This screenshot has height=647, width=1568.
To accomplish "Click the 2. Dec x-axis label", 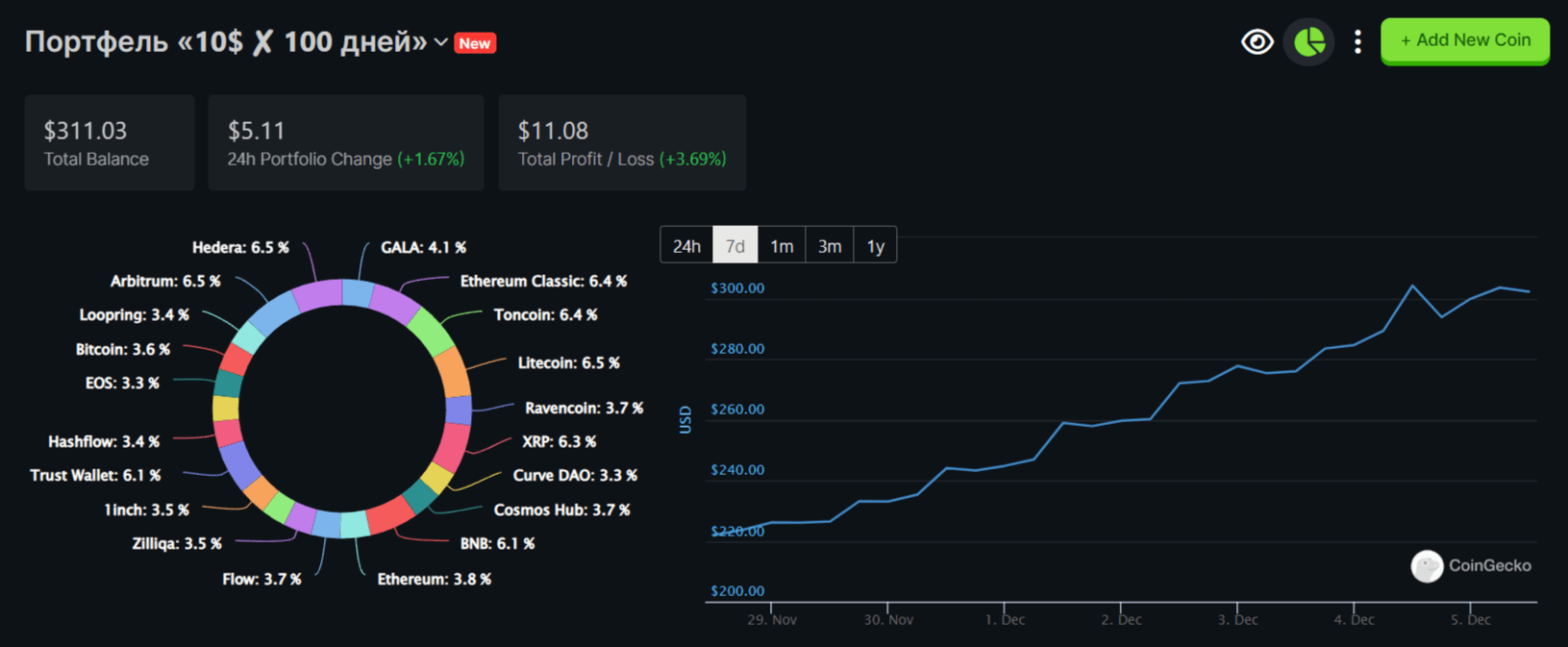I will [x=1121, y=619].
